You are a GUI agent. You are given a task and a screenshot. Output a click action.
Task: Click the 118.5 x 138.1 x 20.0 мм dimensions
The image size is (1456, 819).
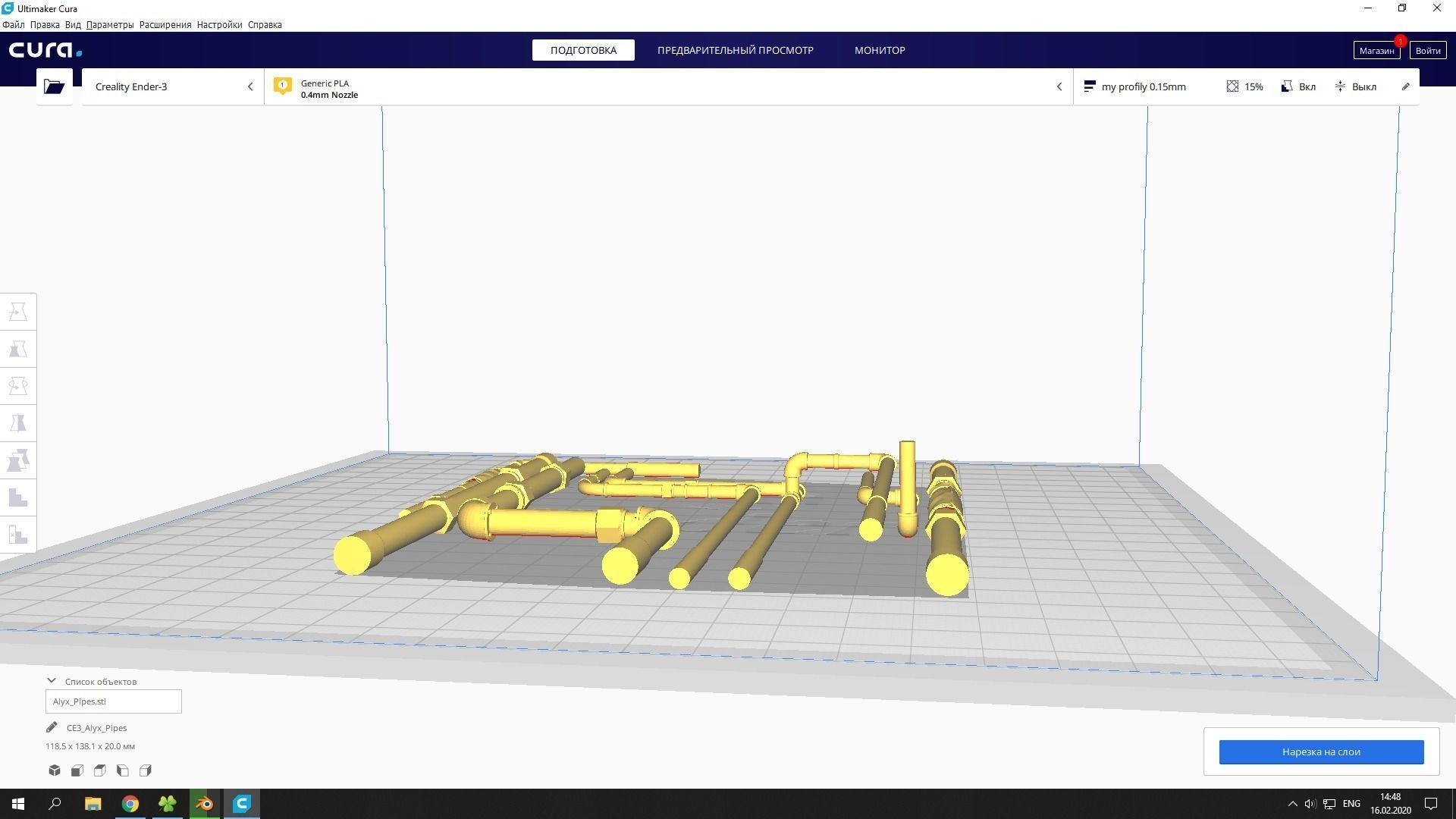(90, 746)
